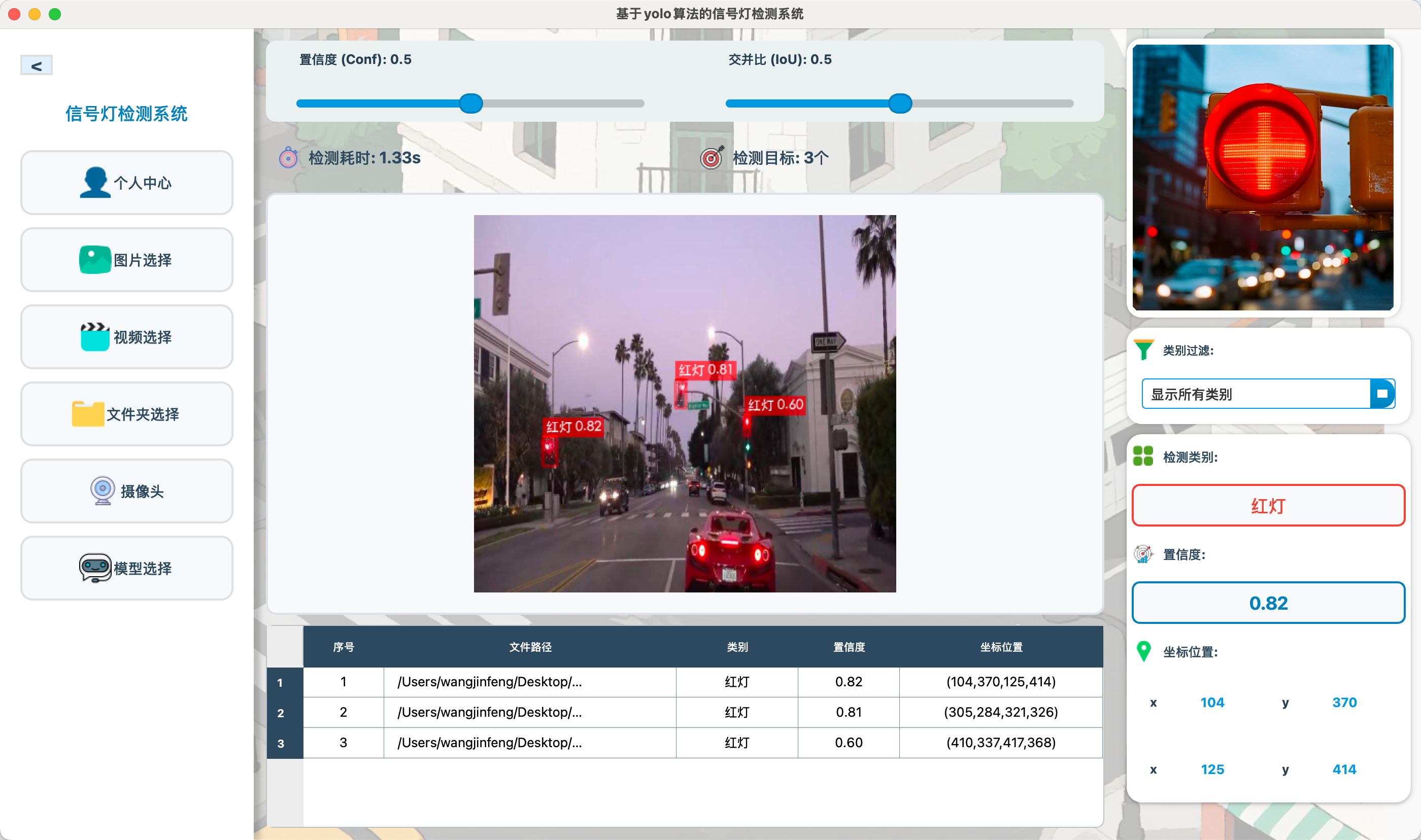Click the webcam icon for 摄像头
The image size is (1421, 840).
103,491
